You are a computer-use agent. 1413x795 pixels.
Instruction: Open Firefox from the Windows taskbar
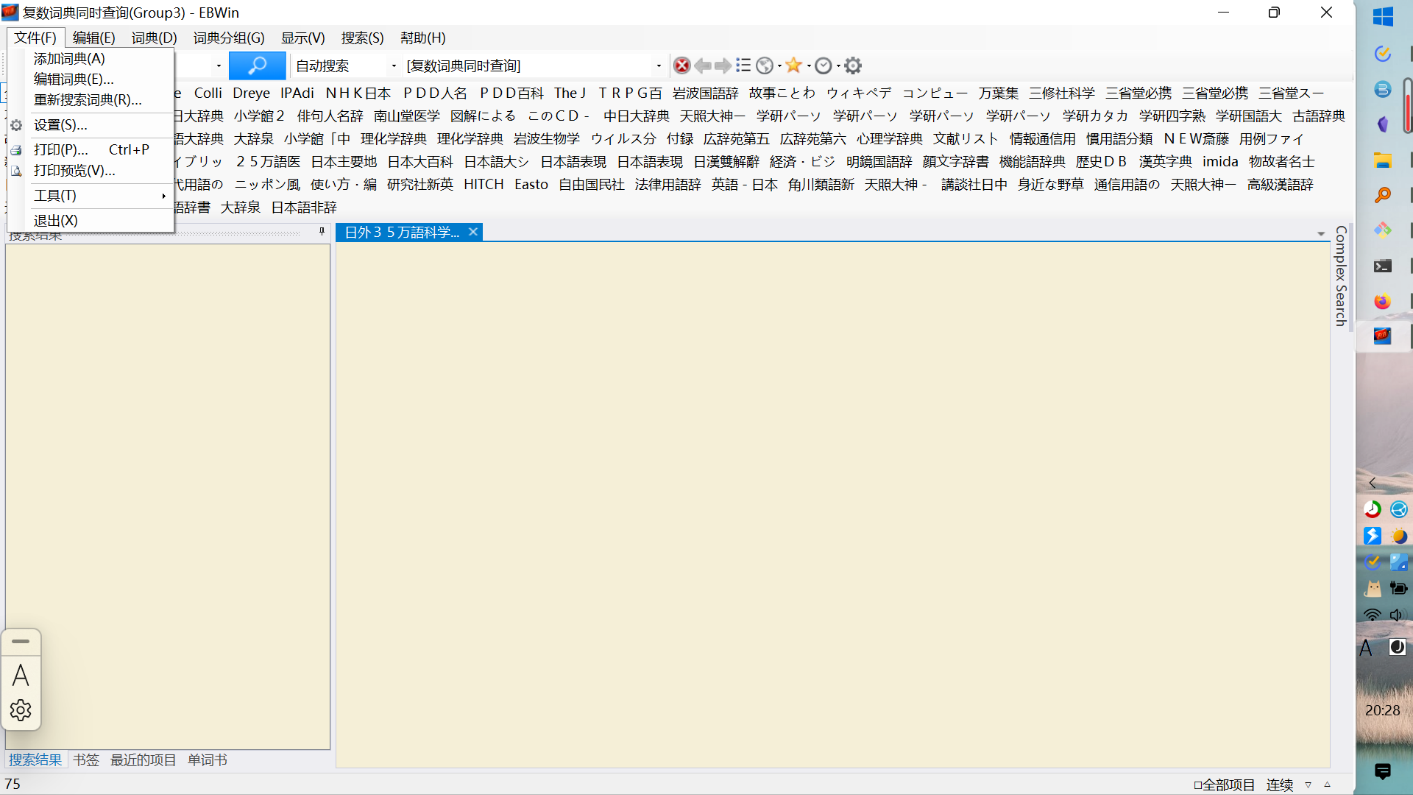tap(1383, 301)
